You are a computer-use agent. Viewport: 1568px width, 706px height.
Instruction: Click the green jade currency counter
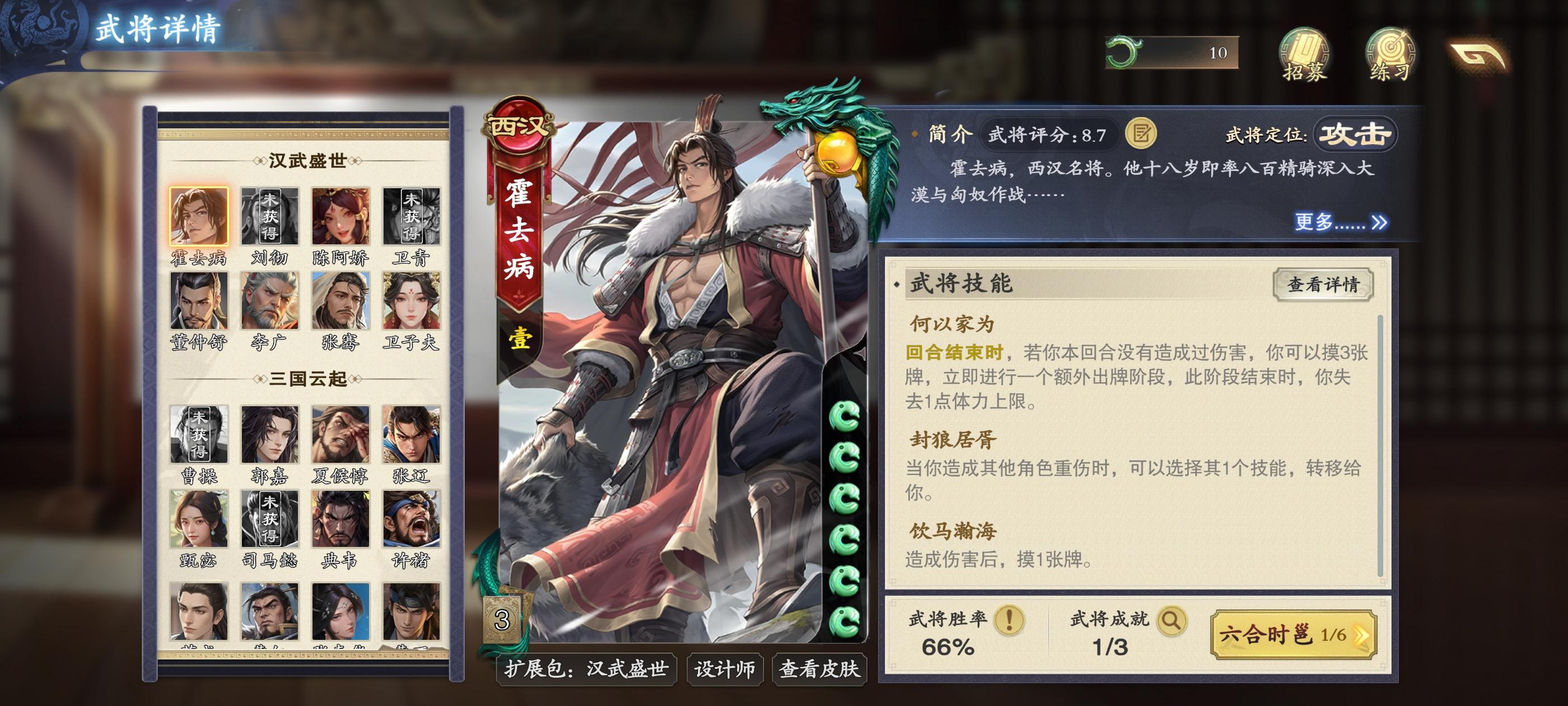(x=1171, y=52)
